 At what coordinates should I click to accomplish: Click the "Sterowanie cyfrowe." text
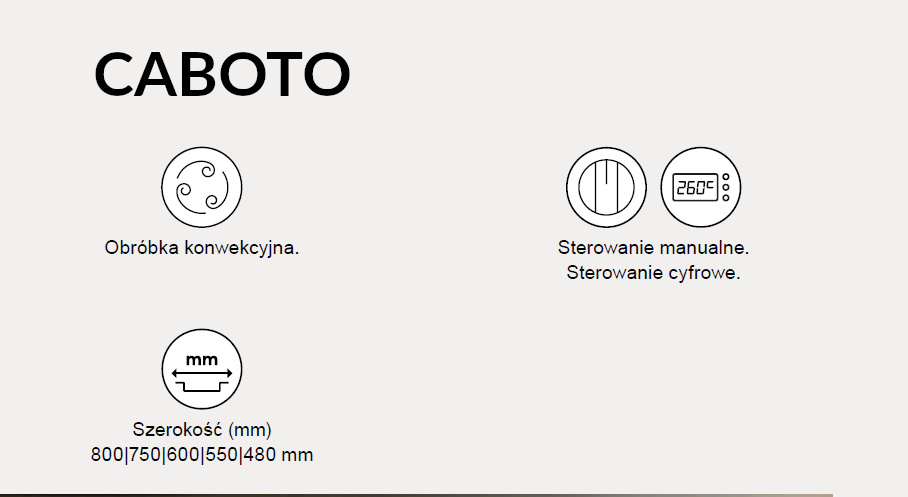click(653, 273)
